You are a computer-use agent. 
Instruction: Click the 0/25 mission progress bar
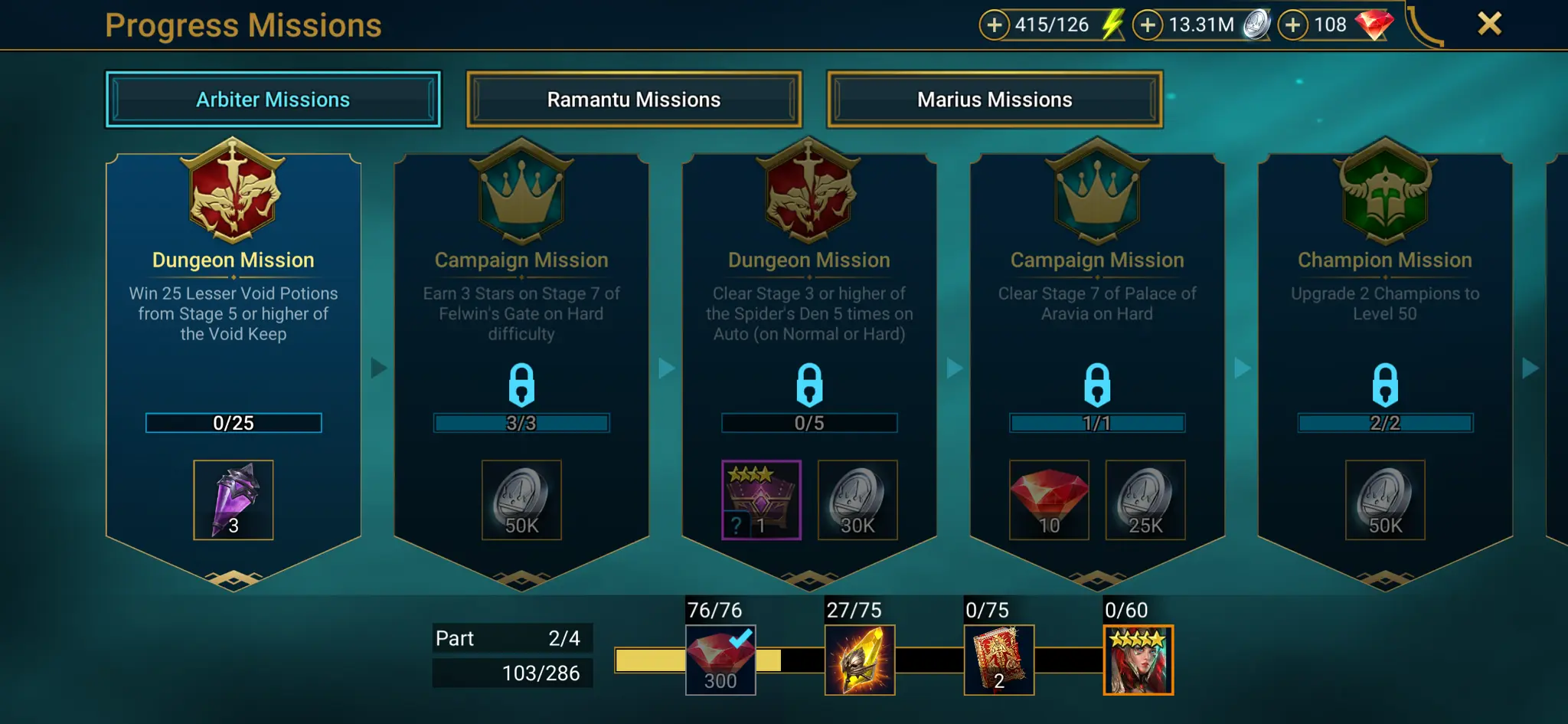coord(234,423)
